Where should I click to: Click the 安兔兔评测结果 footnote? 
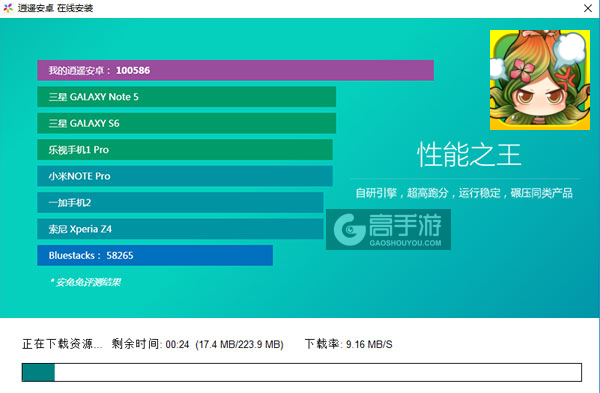pyautogui.click(x=85, y=282)
